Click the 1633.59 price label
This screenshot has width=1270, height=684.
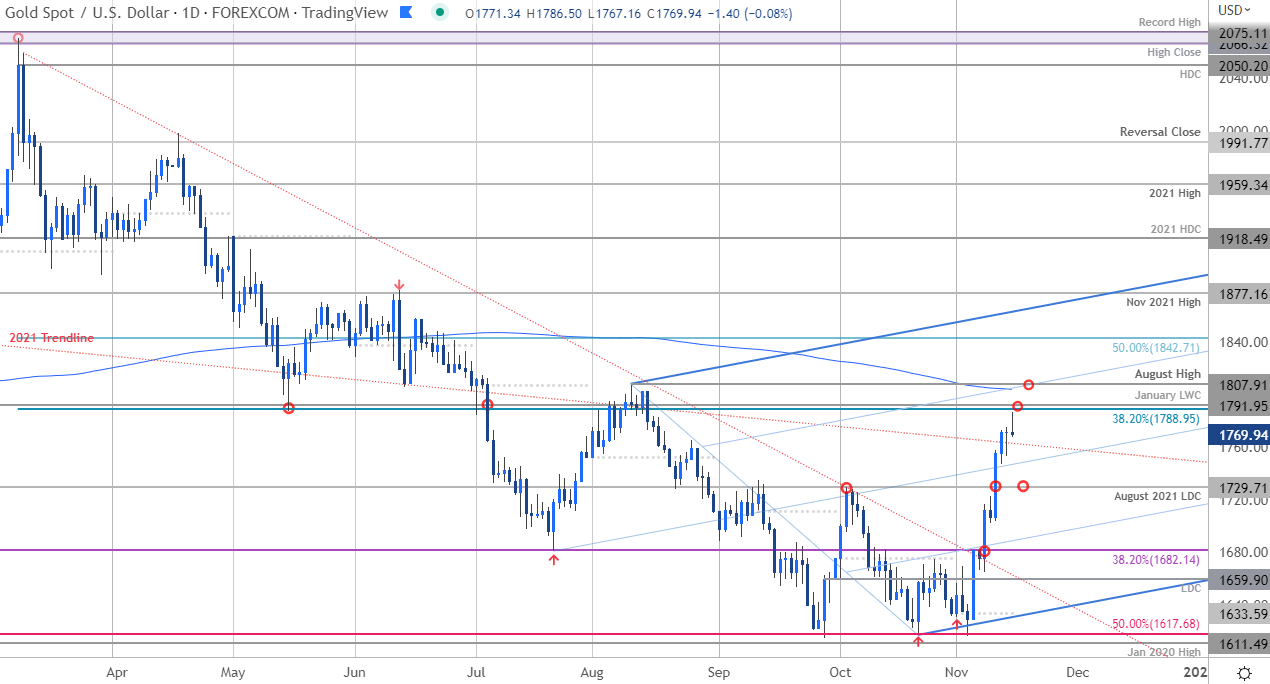pos(1238,614)
